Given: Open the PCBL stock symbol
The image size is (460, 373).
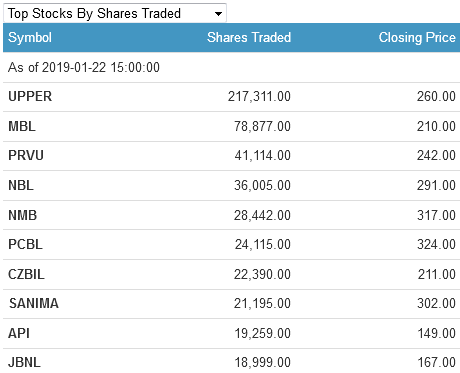Looking at the screenshot, I should [25, 244].
